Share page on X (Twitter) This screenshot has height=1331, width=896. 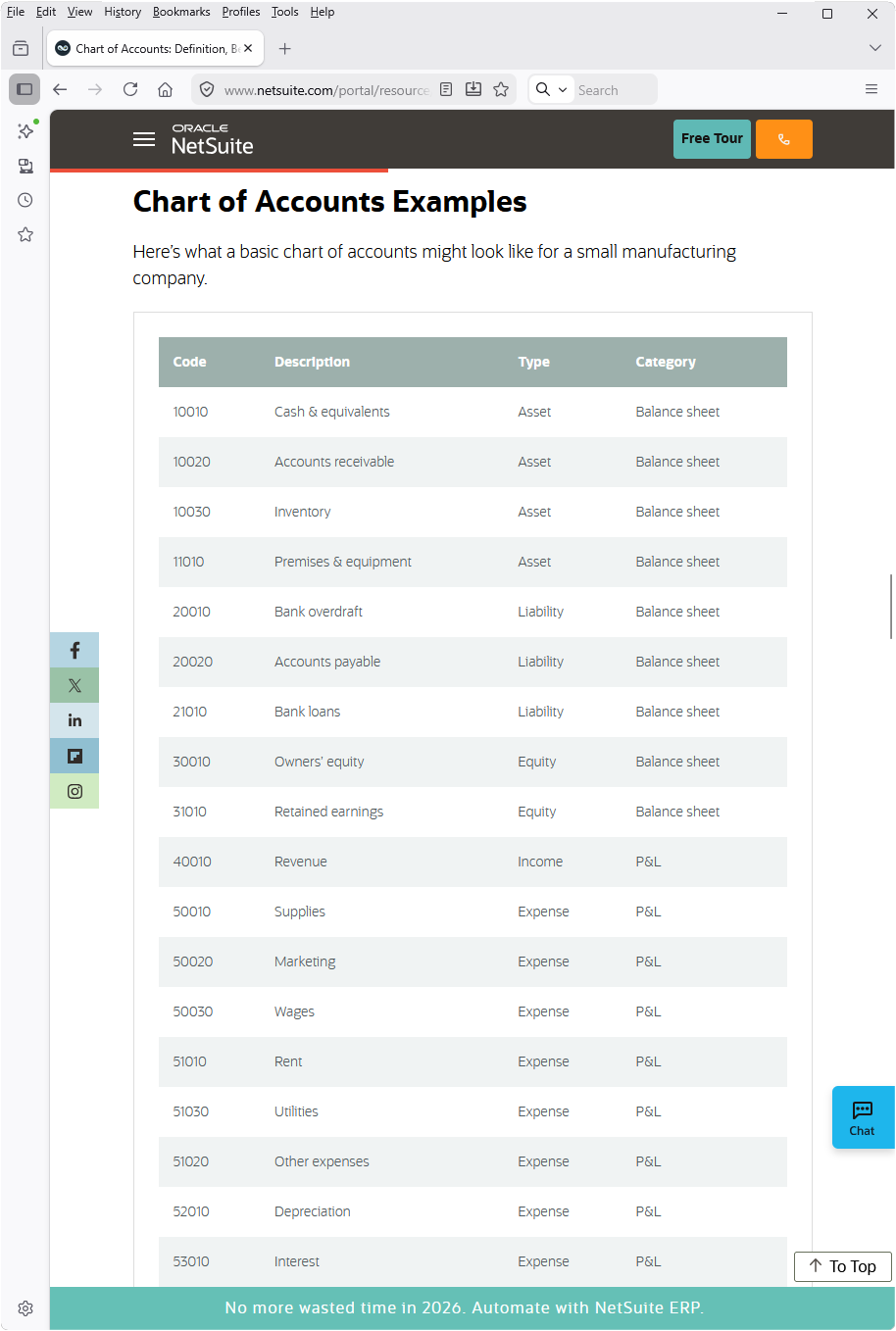(75, 685)
